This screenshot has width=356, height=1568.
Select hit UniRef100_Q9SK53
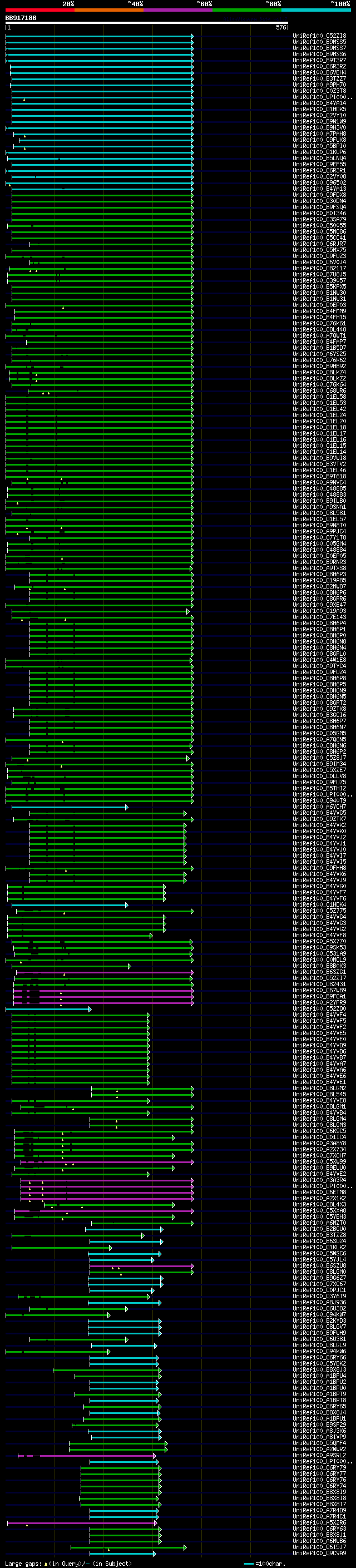point(319,947)
